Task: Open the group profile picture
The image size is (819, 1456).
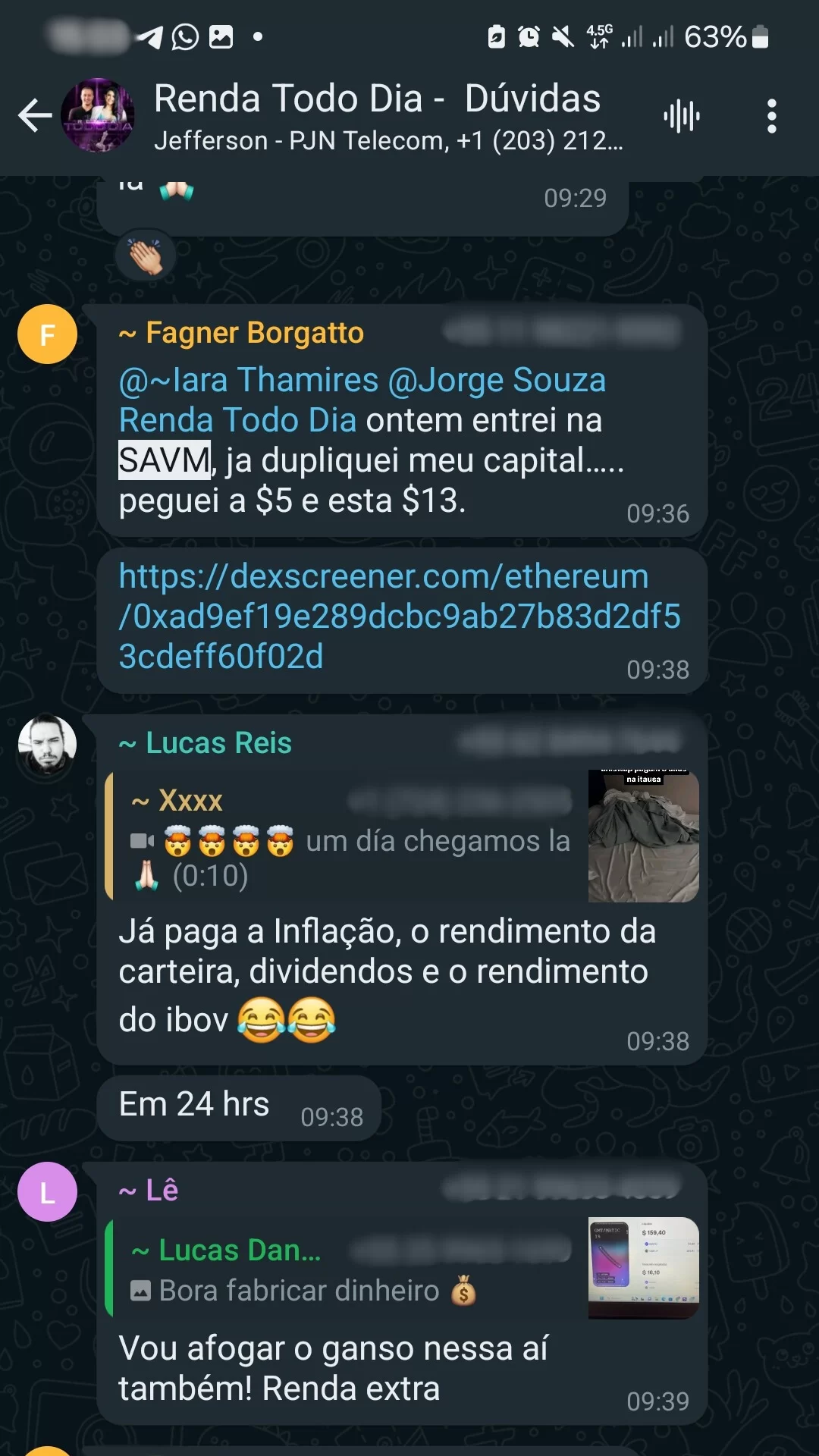Action: [x=97, y=116]
